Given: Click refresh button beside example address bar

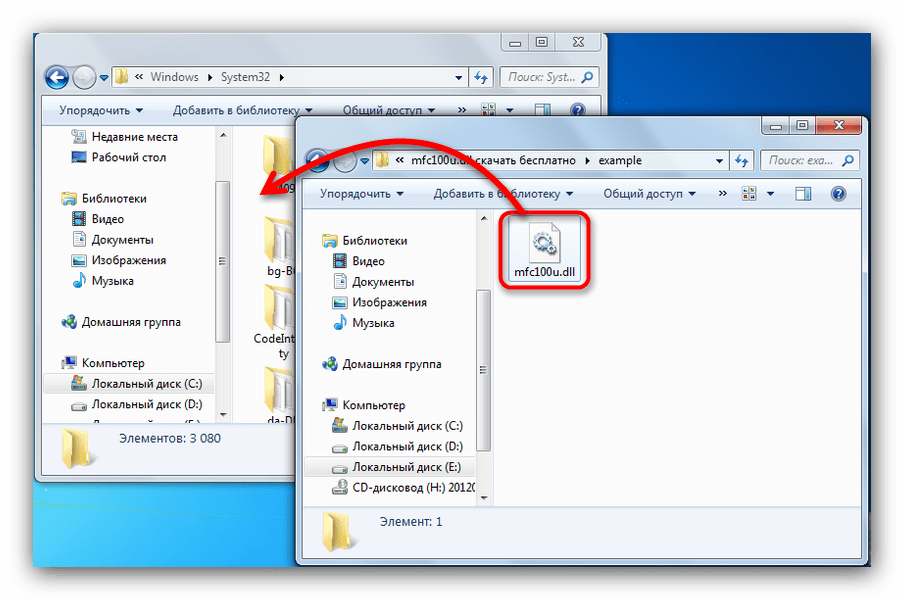Looking at the screenshot, I should [742, 160].
